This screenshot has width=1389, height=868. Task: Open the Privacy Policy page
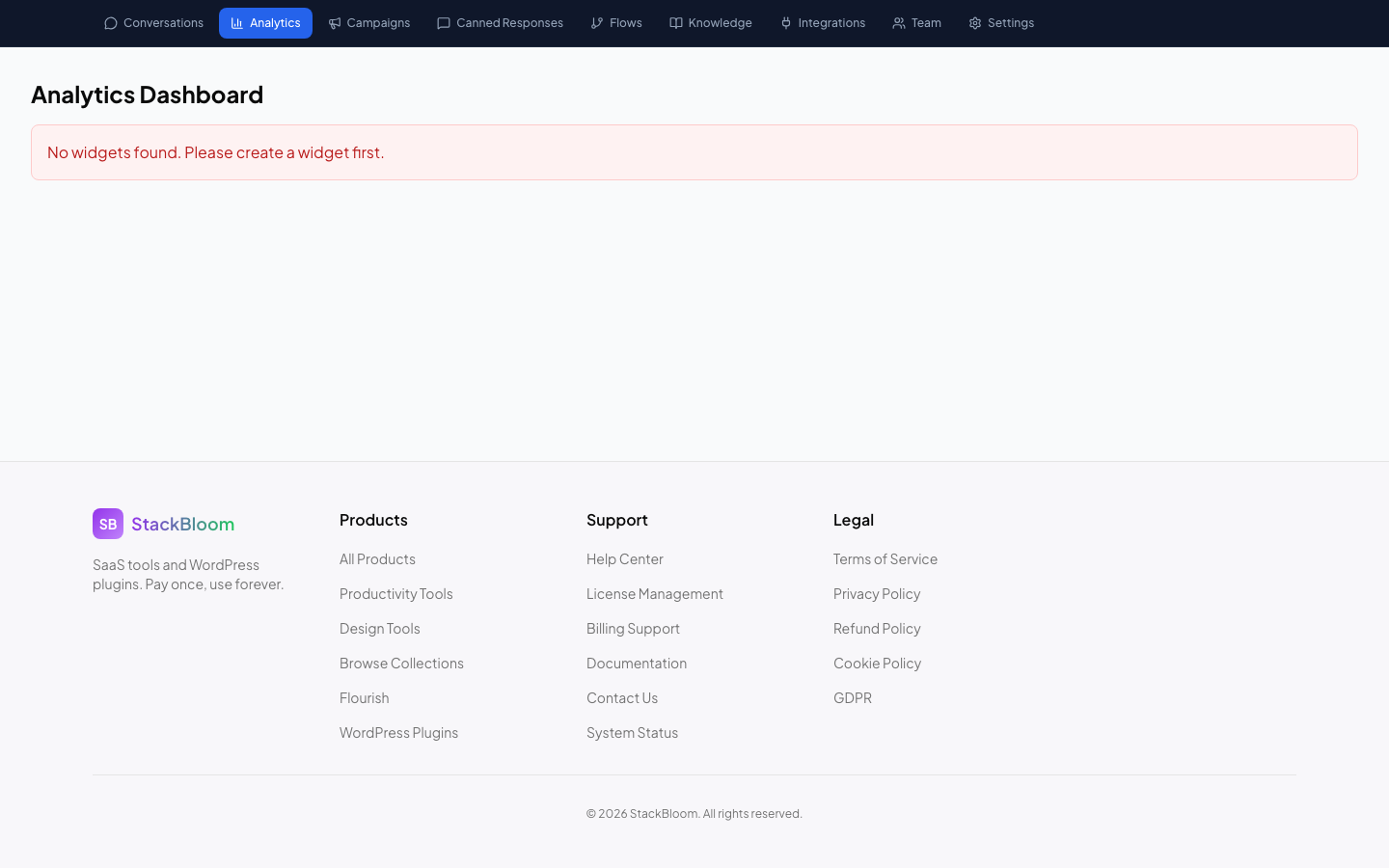pos(877,593)
